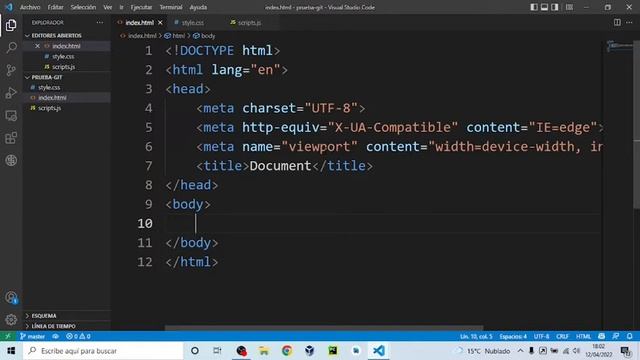
Task: Open the Run and Debug view
Action: 11,93
